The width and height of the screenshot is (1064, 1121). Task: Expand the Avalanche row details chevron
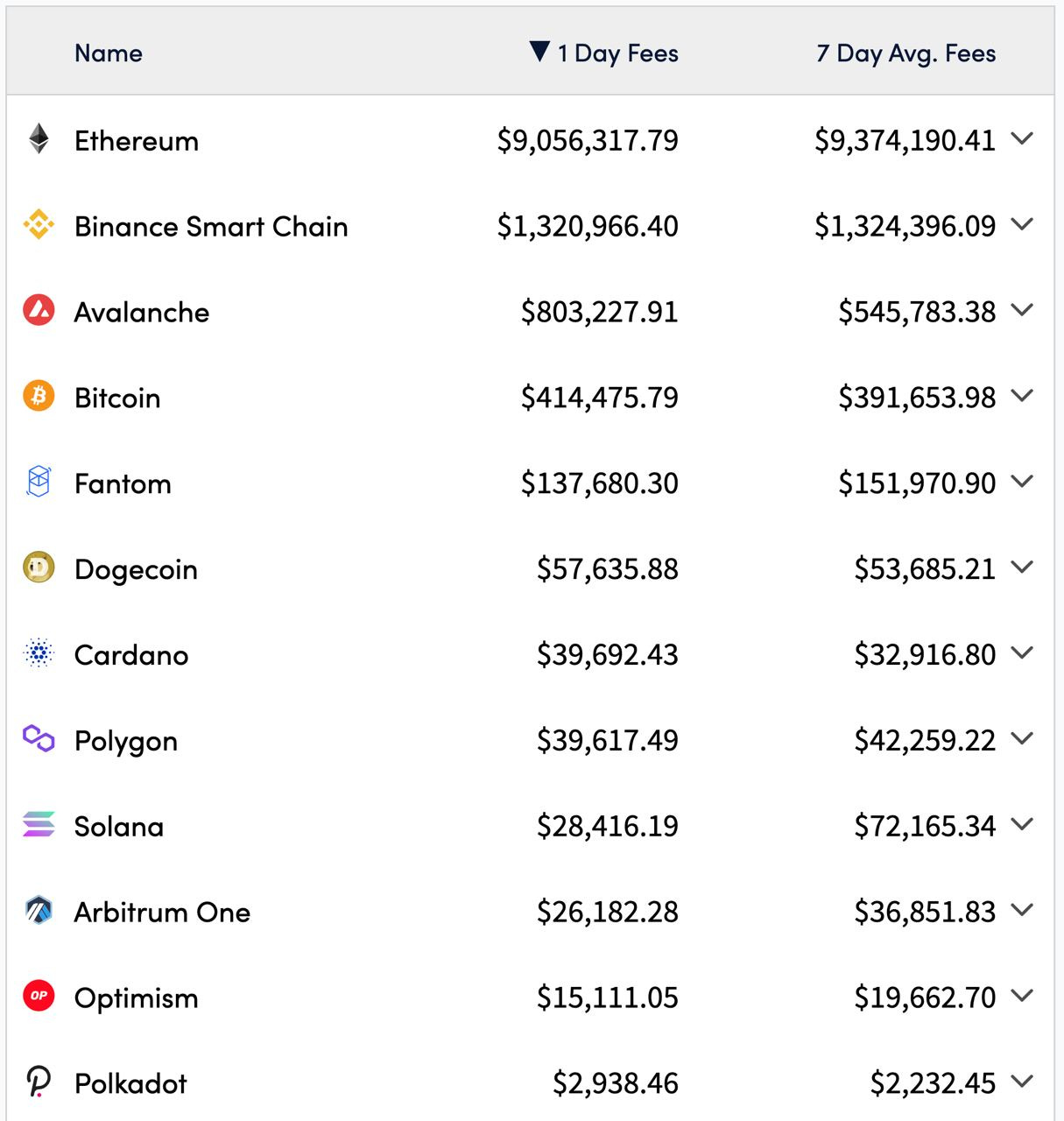pos(1022,310)
